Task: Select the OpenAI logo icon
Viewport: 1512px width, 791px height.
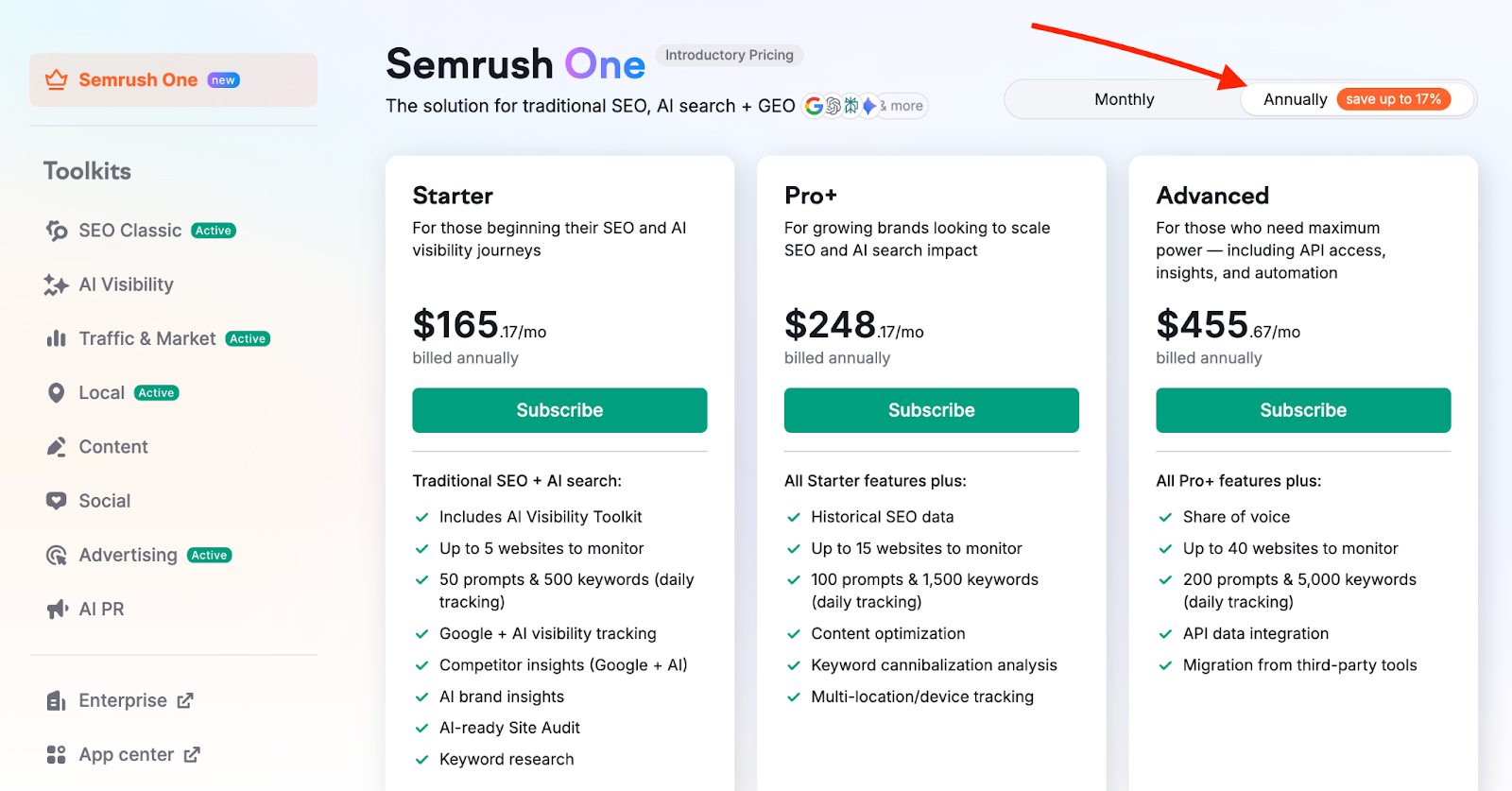Action: (x=832, y=106)
